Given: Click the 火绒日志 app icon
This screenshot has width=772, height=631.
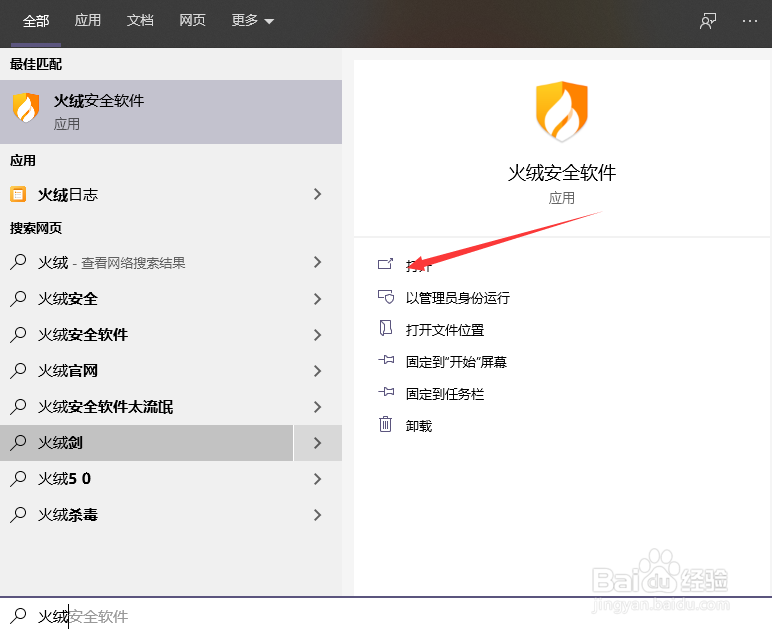Looking at the screenshot, I should click(18, 194).
